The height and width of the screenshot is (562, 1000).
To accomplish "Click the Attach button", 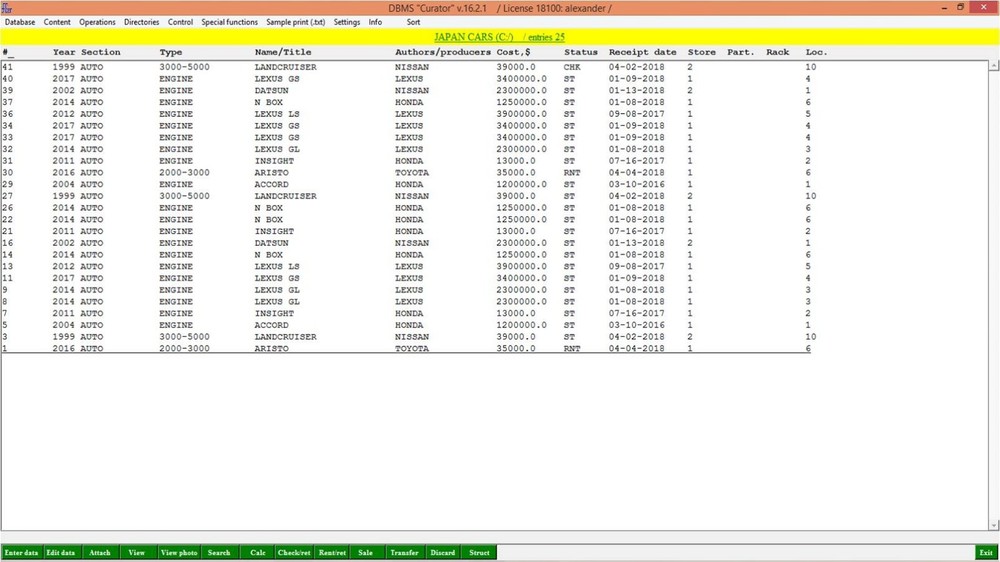I will [99, 552].
